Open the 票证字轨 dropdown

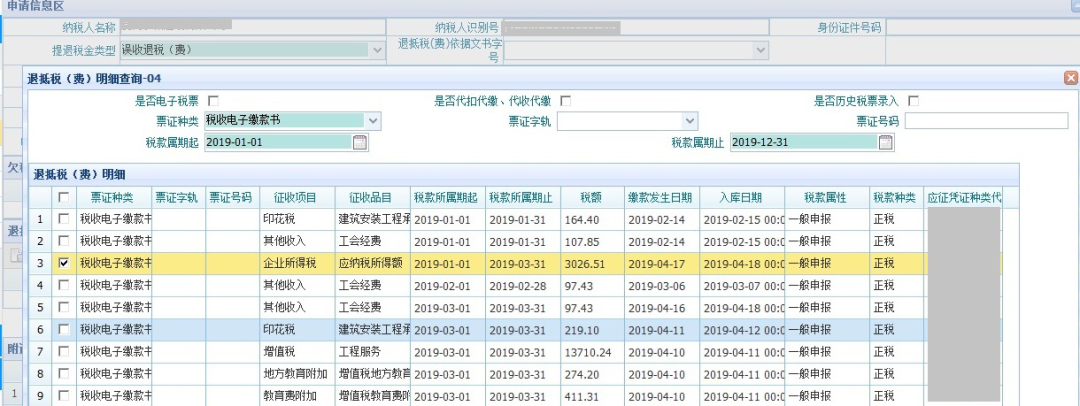point(691,121)
